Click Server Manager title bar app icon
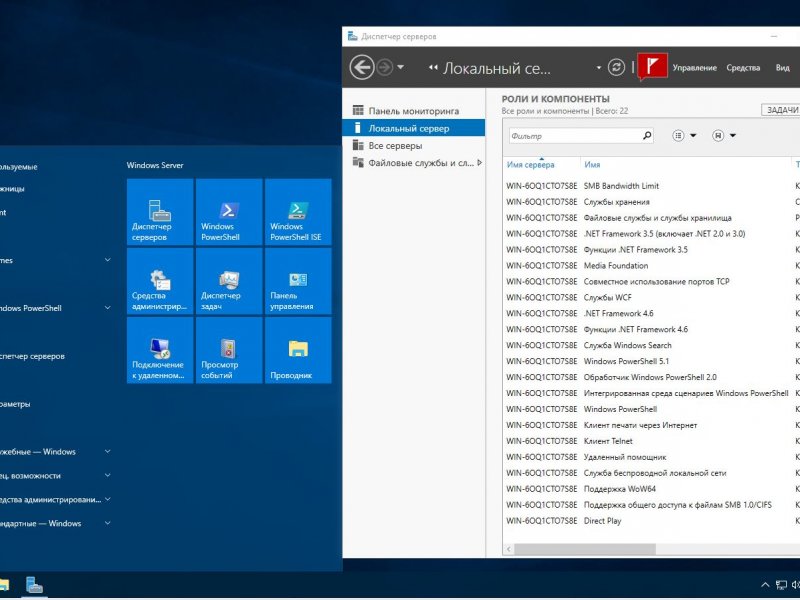800x600 pixels. (352, 36)
